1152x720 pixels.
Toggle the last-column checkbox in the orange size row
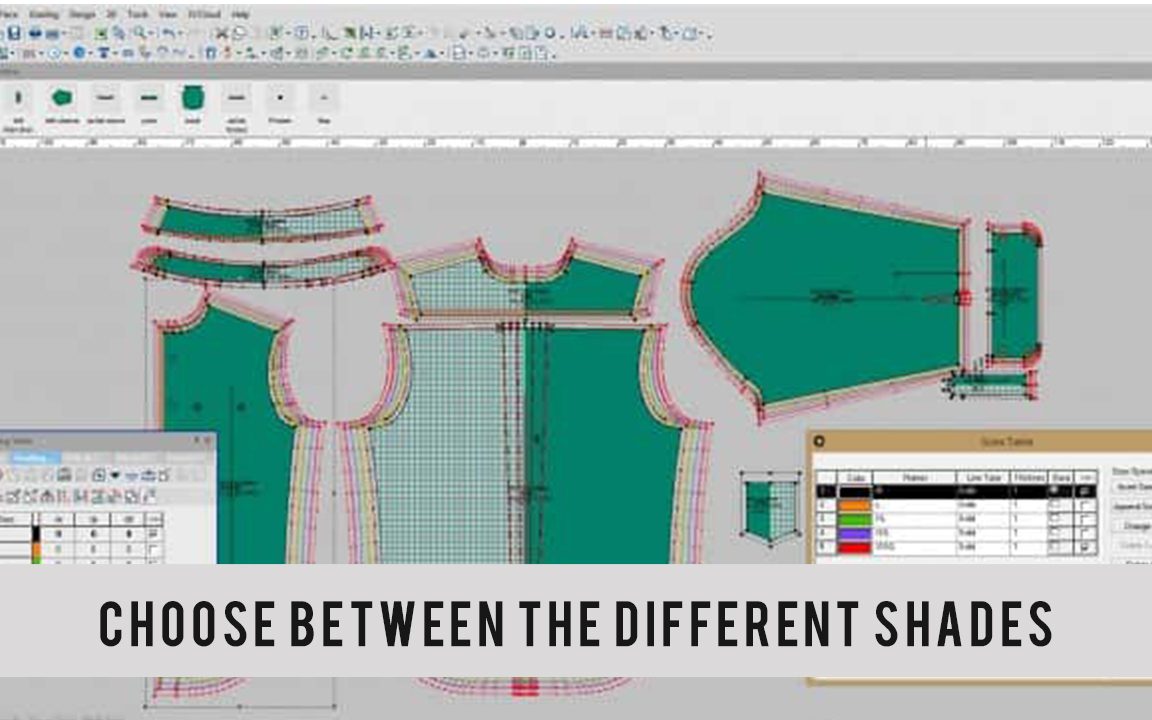click(1085, 505)
